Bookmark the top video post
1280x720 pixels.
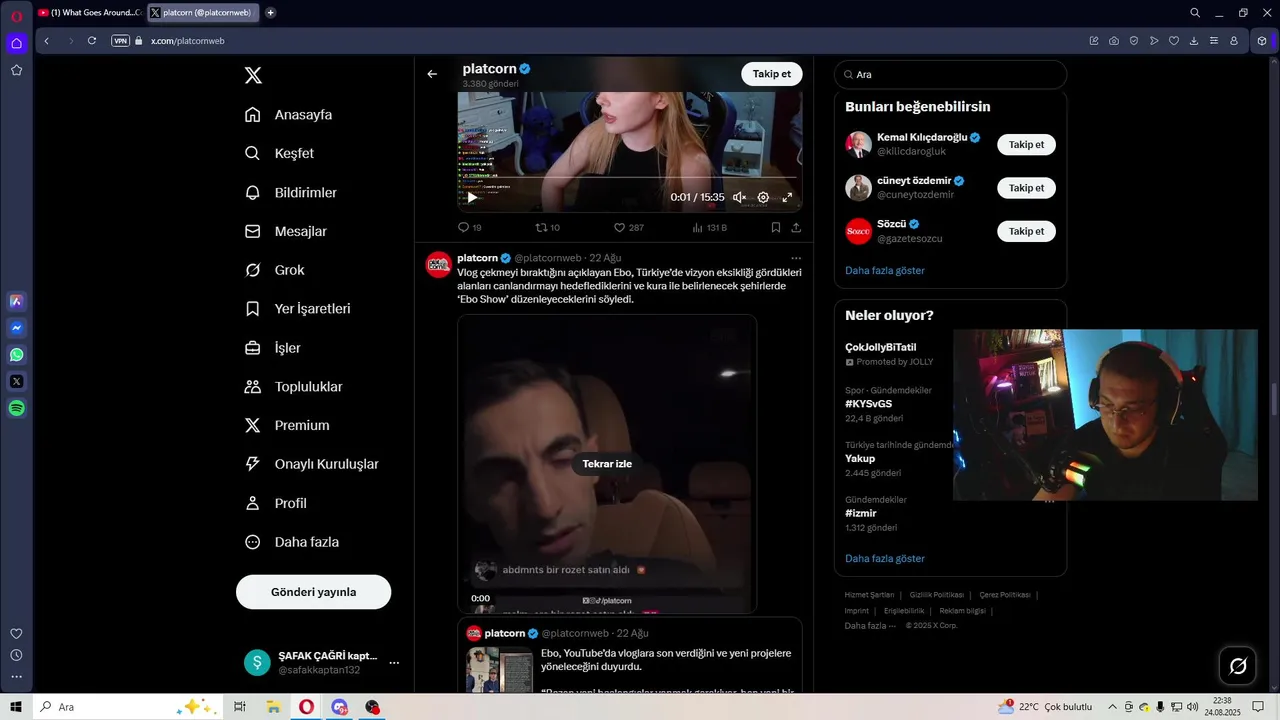[776, 228]
